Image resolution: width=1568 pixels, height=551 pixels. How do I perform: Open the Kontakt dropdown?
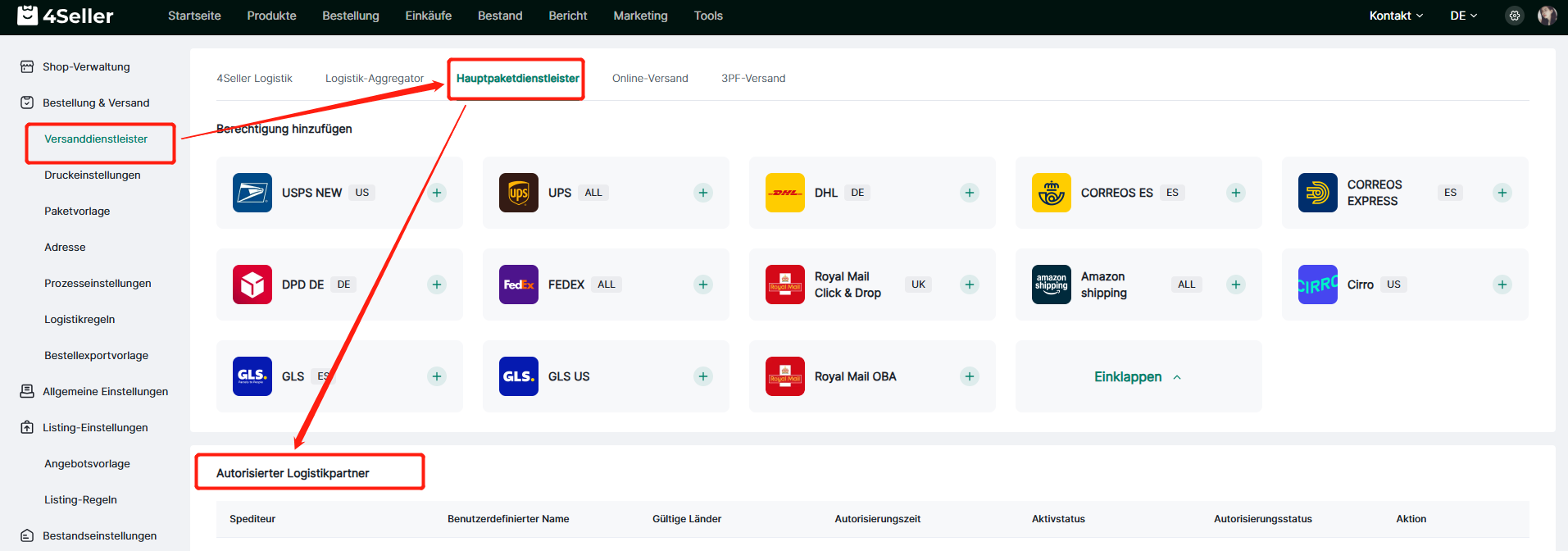1396,16
